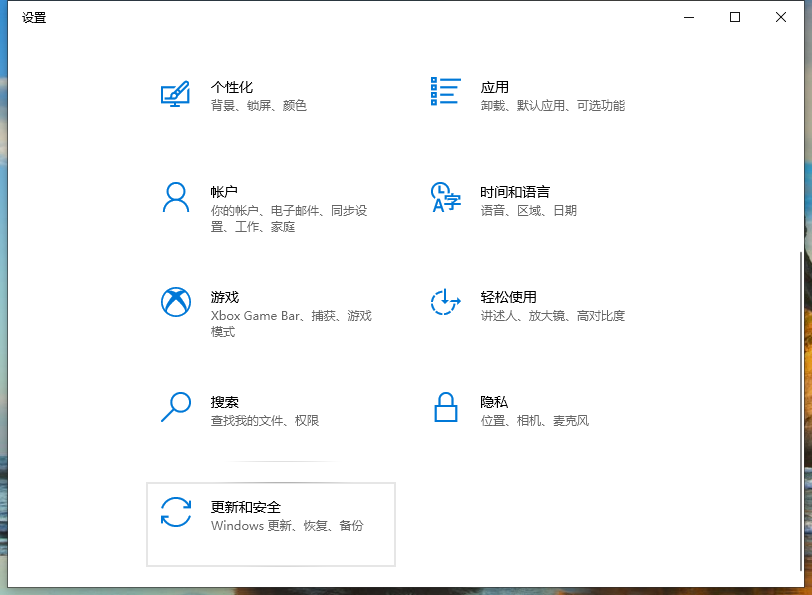Open the 时间和语言 title text
Screen dimensions: 812x595
coord(515,192)
